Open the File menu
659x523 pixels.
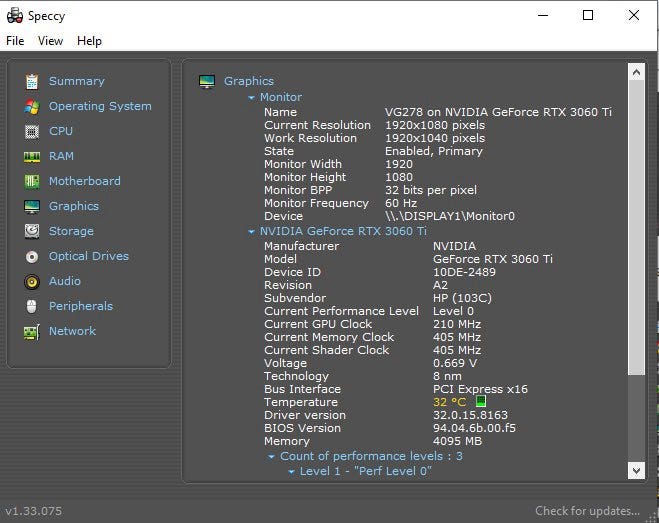coord(15,41)
